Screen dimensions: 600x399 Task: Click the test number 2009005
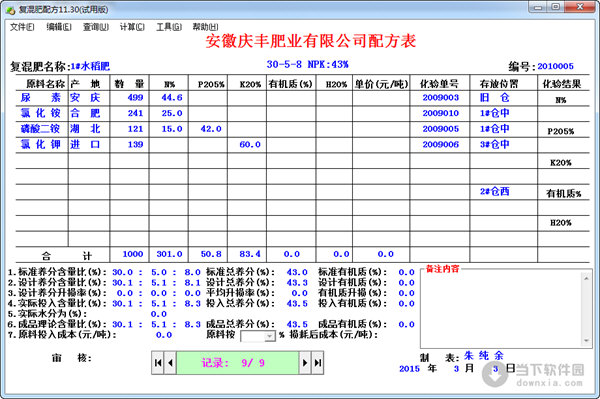pos(440,129)
